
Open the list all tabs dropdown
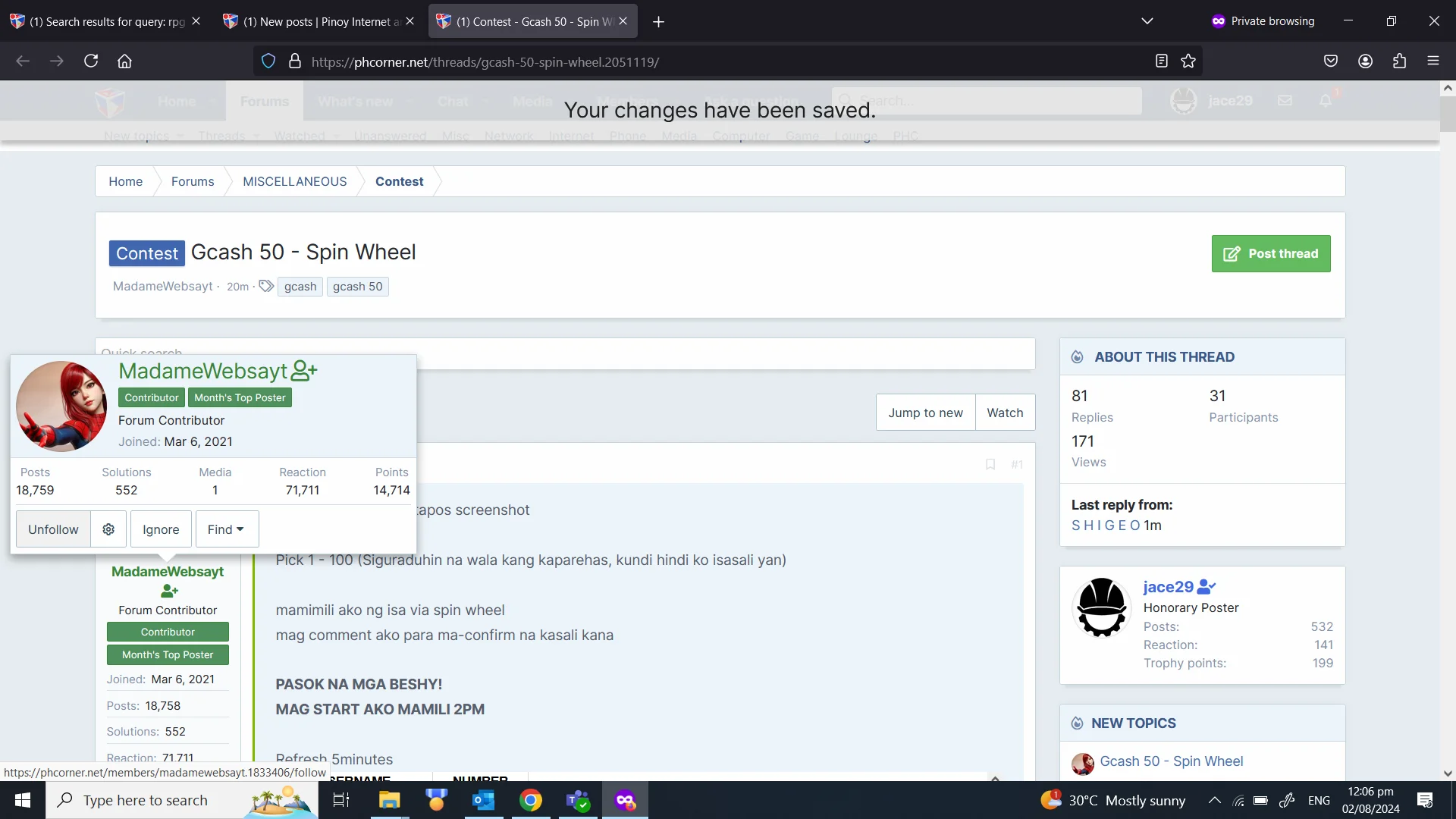[x=1147, y=21]
